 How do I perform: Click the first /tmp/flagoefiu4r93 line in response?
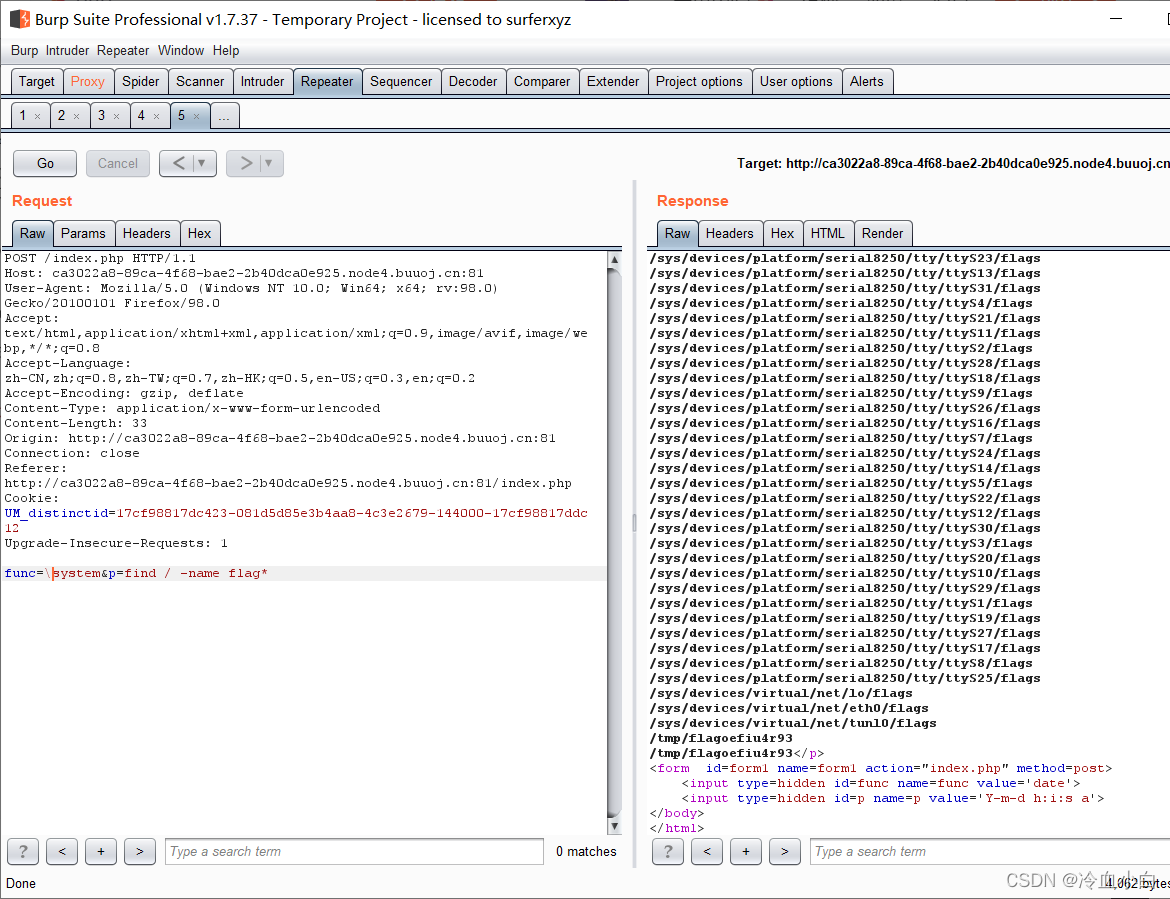pyautogui.click(x=721, y=738)
